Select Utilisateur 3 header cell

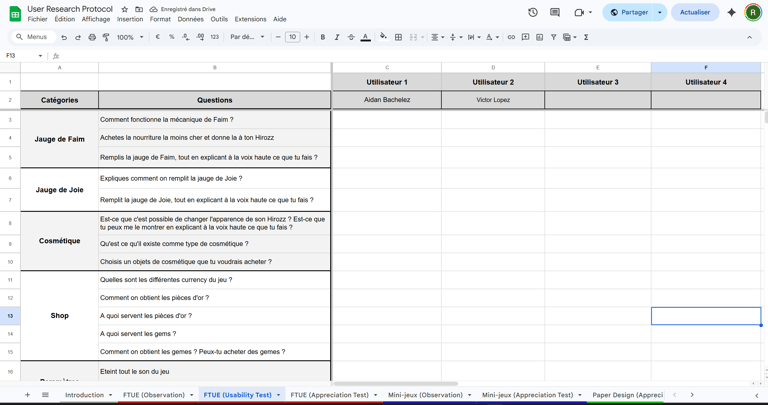click(598, 82)
